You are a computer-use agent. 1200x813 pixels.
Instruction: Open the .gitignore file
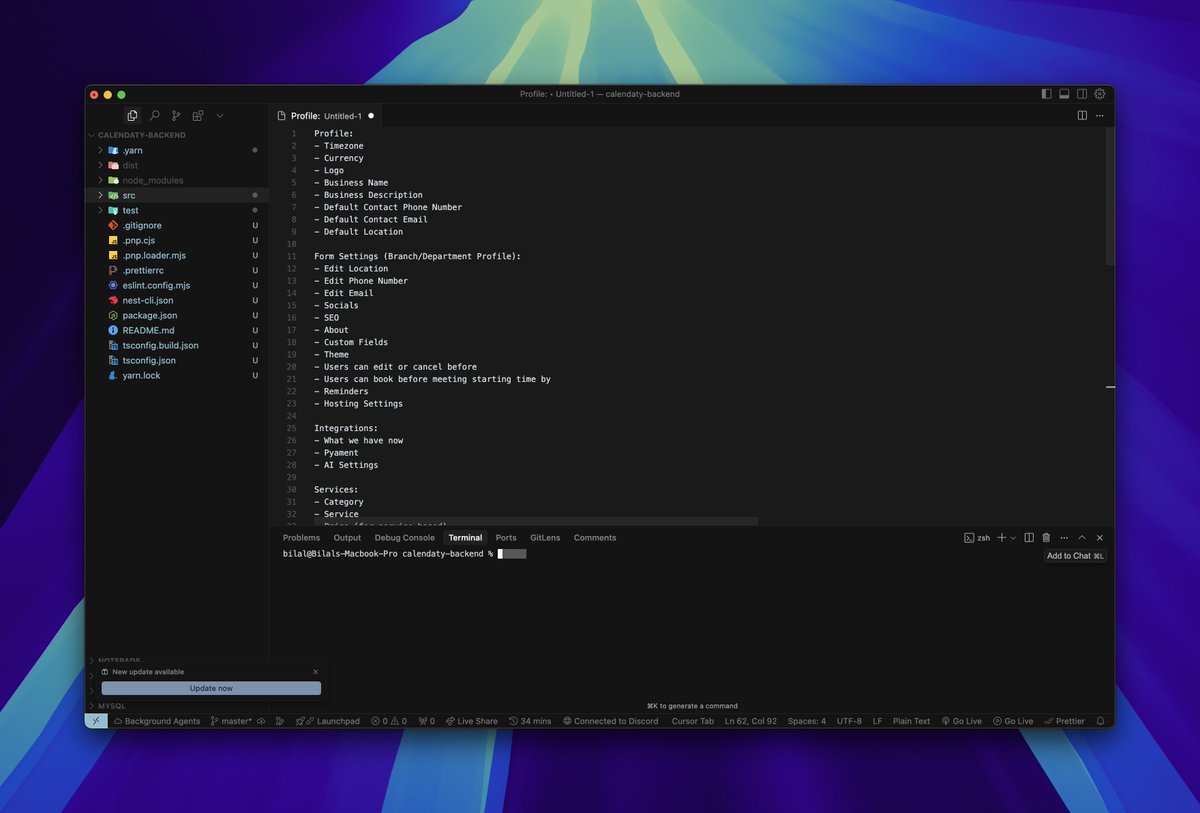[142, 225]
